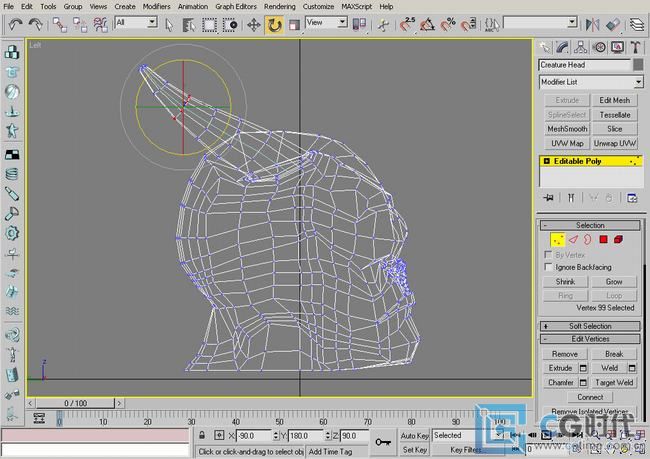Collapse the Edit Vertices rollout

point(590,339)
